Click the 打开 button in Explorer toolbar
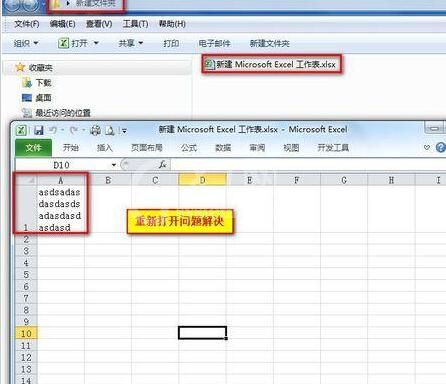The width and height of the screenshot is (446, 384). pyautogui.click(x=73, y=43)
